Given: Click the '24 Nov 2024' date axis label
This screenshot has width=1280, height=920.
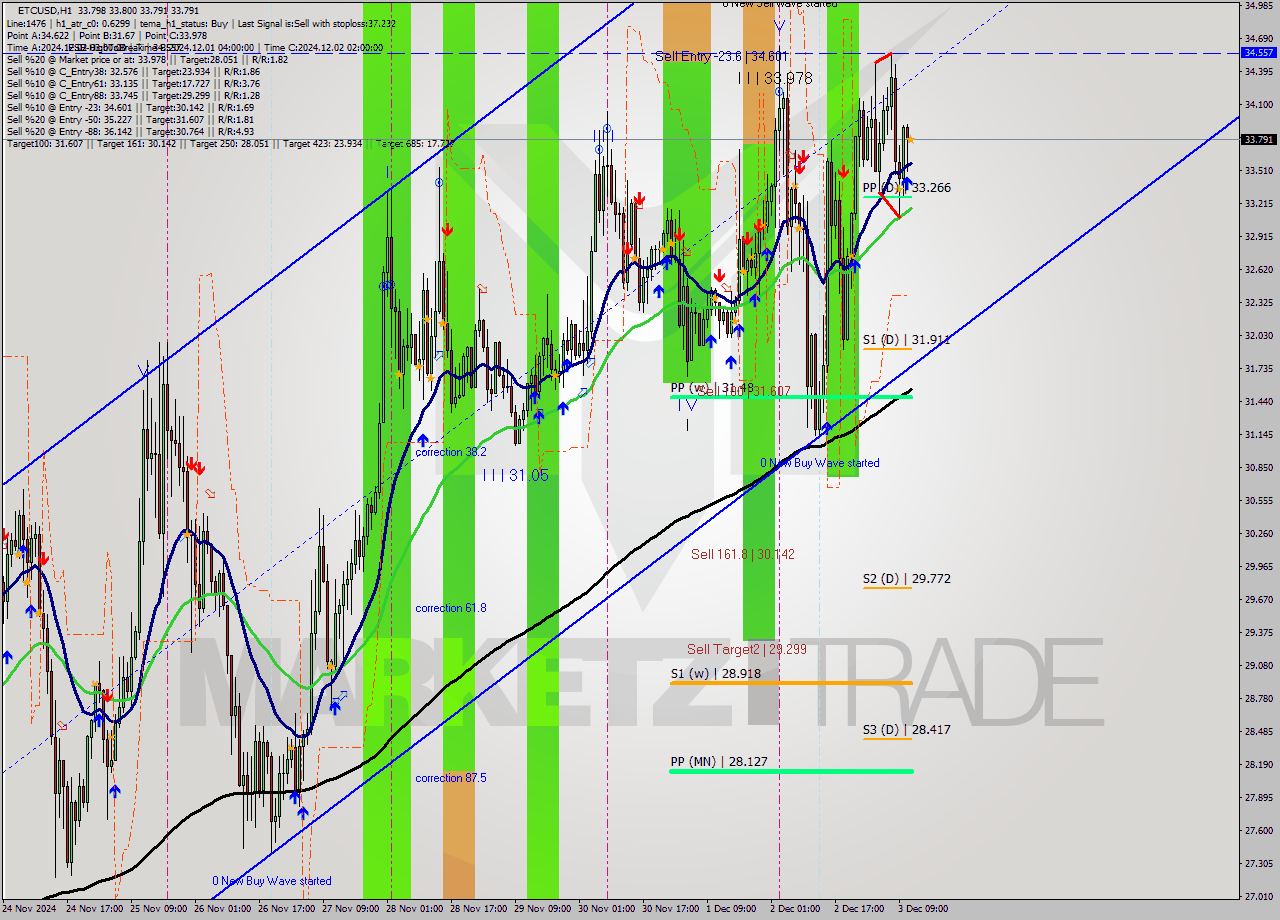Looking at the screenshot, I should coord(31,909).
